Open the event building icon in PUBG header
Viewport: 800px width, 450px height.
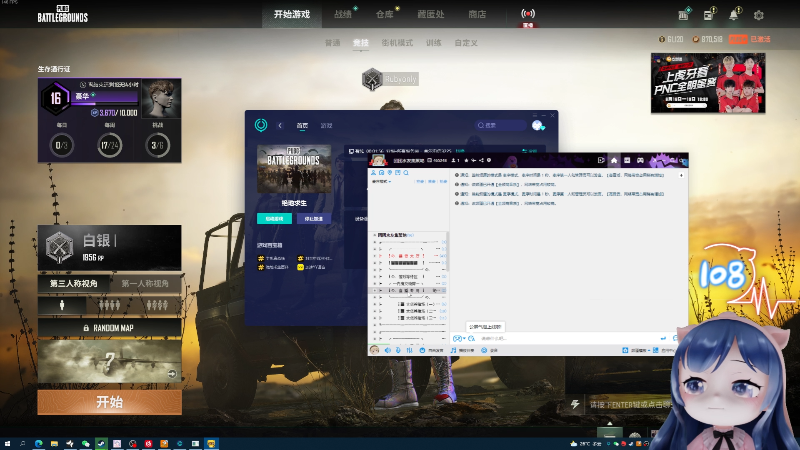click(x=684, y=15)
